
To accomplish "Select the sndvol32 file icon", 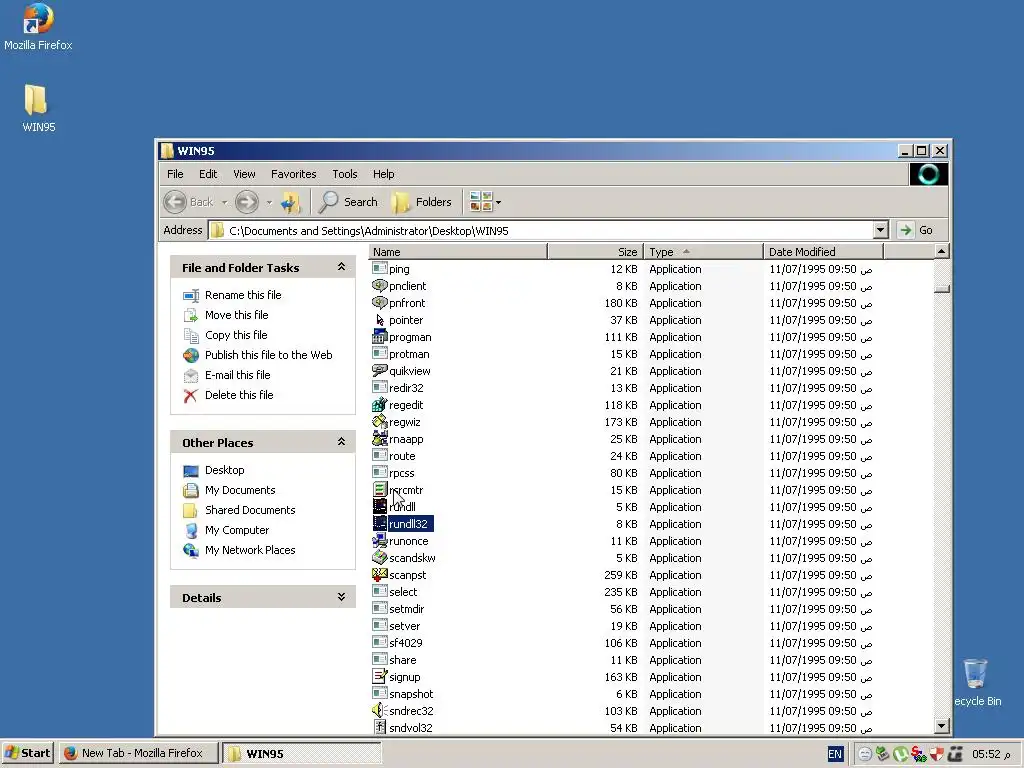I will click(379, 727).
